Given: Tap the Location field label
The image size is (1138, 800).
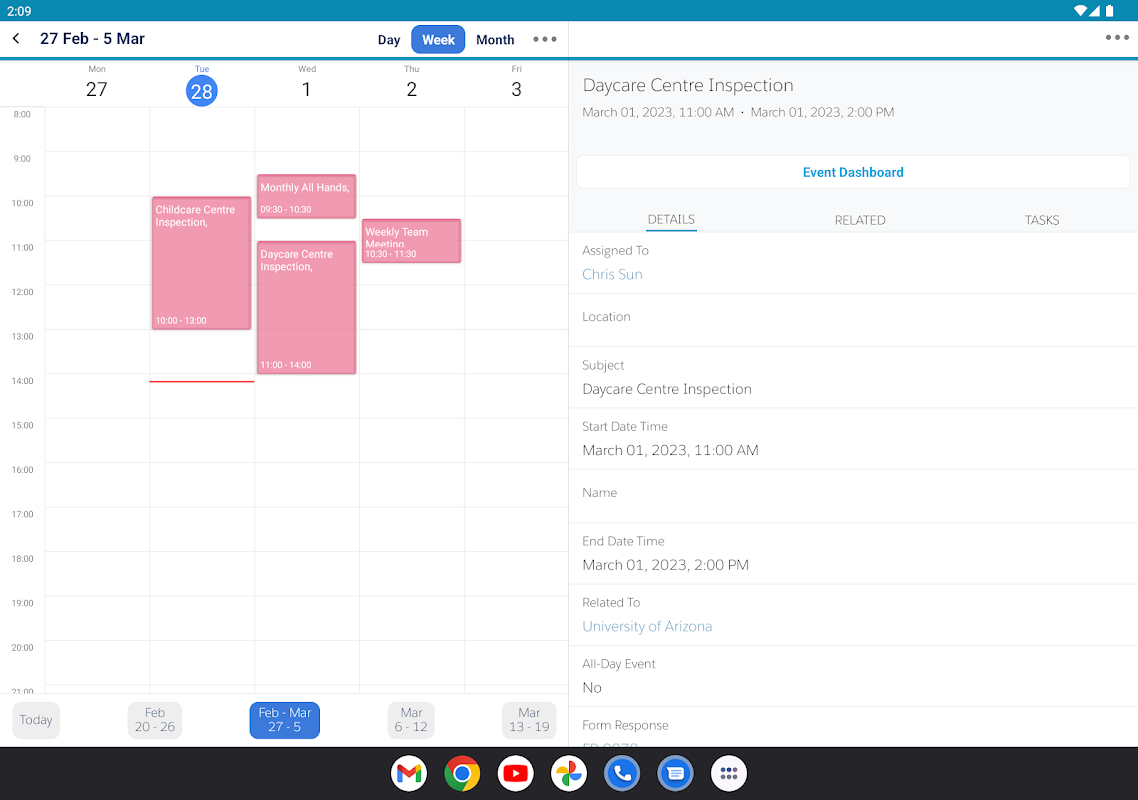Looking at the screenshot, I should tap(606, 317).
